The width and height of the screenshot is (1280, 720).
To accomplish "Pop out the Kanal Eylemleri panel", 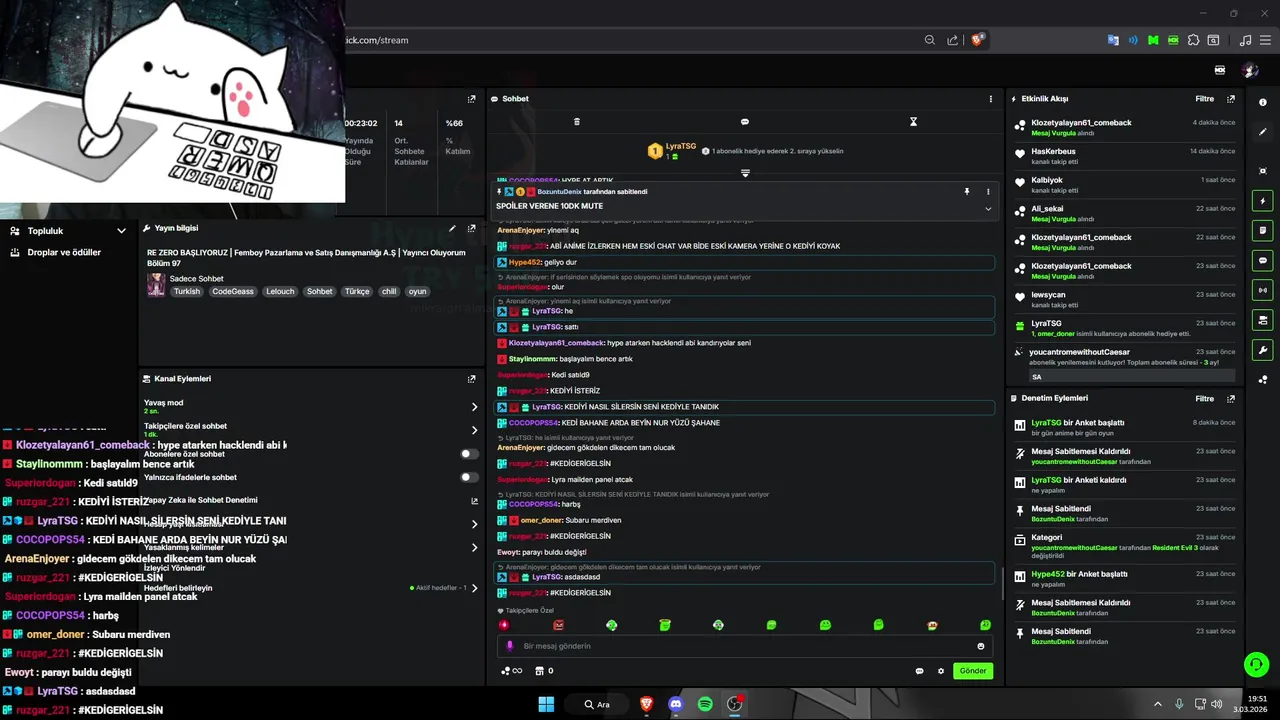I will pos(472,379).
